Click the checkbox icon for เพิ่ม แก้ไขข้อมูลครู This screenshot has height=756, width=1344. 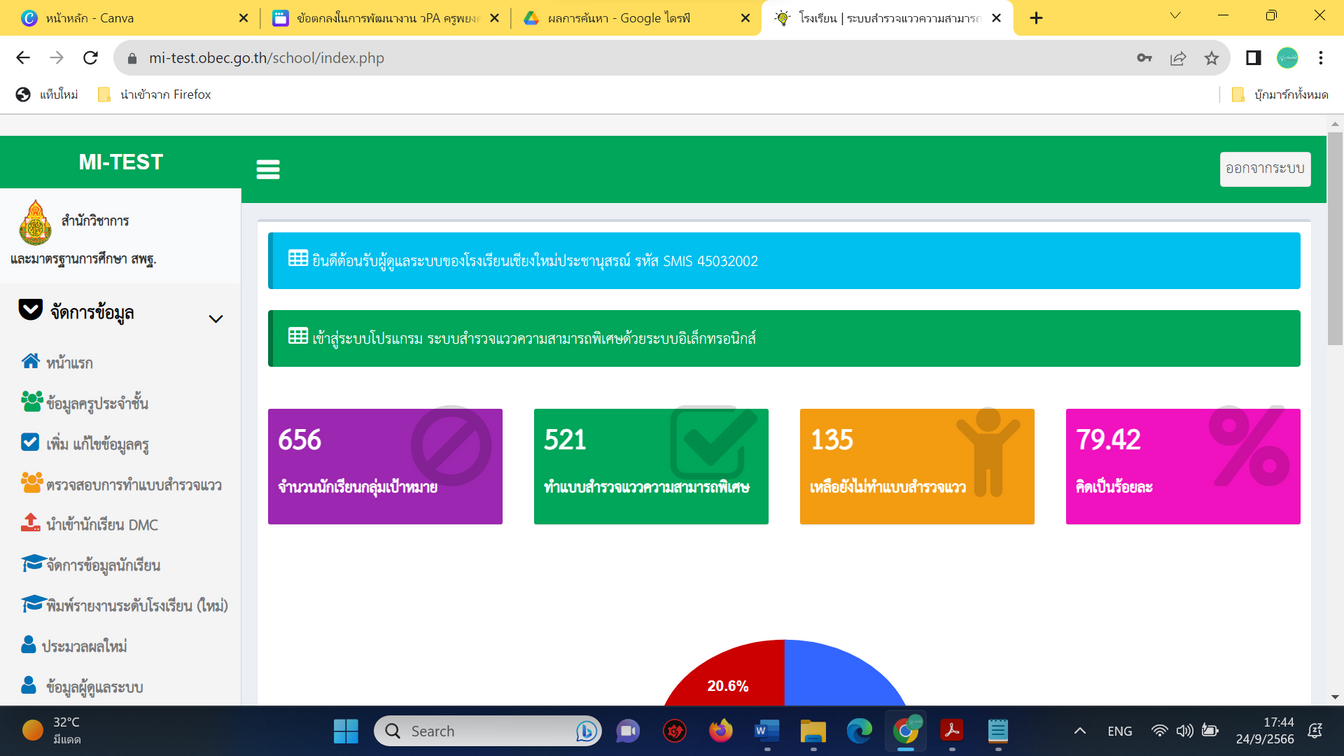pos(30,443)
